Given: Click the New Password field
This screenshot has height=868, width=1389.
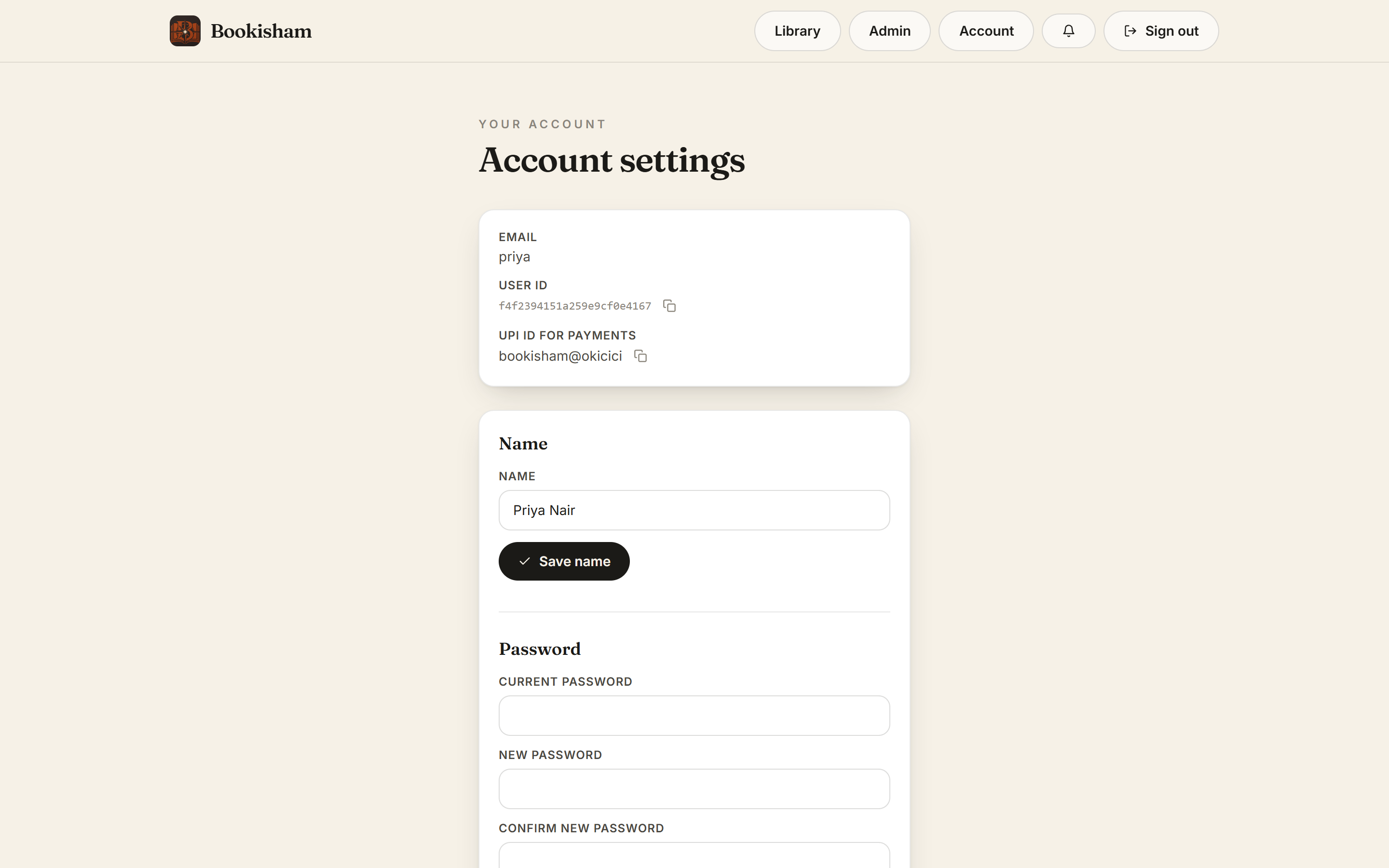Looking at the screenshot, I should (694, 789).
